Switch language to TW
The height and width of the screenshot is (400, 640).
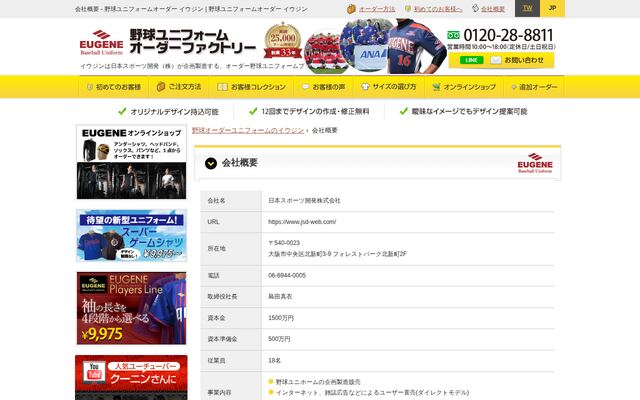(527, 8)
